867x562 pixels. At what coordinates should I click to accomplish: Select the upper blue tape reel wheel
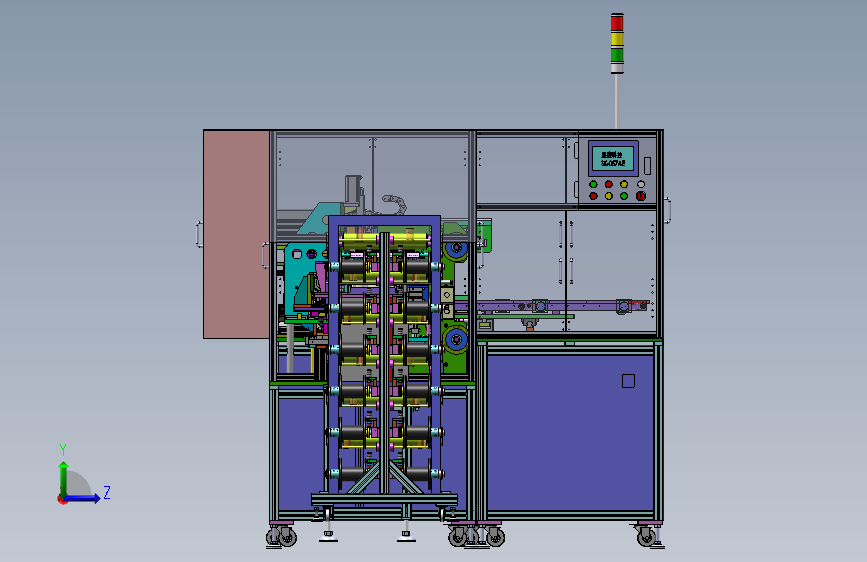click(x=457, y=248)
